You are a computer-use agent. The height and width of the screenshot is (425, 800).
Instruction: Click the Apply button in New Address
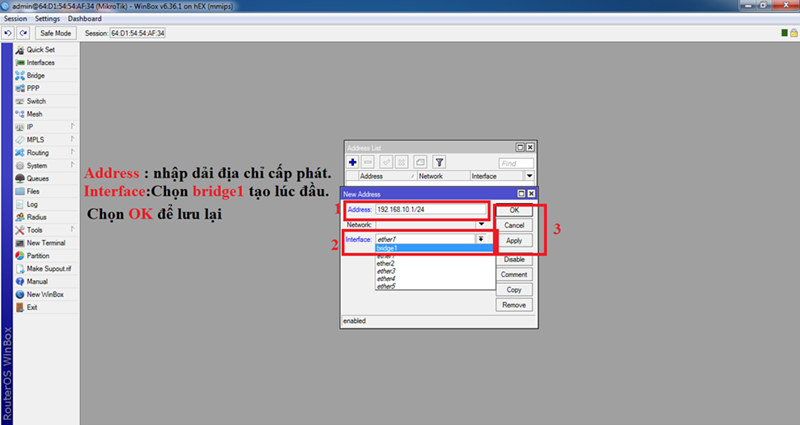[x=514, y=241]
